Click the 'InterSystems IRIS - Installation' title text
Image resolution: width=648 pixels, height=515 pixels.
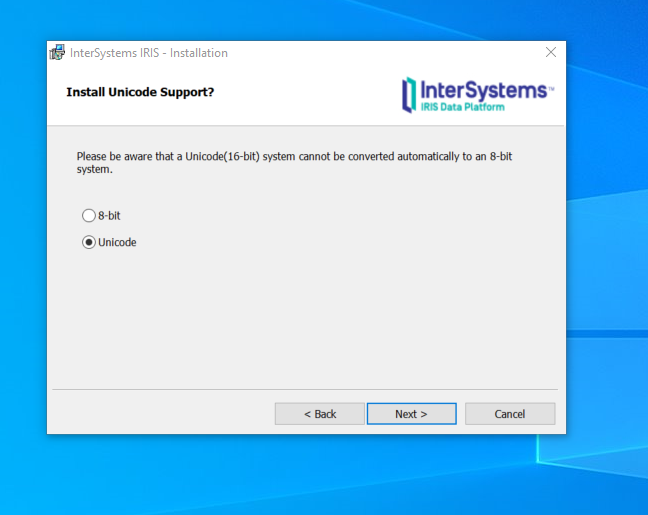[149, 53]
